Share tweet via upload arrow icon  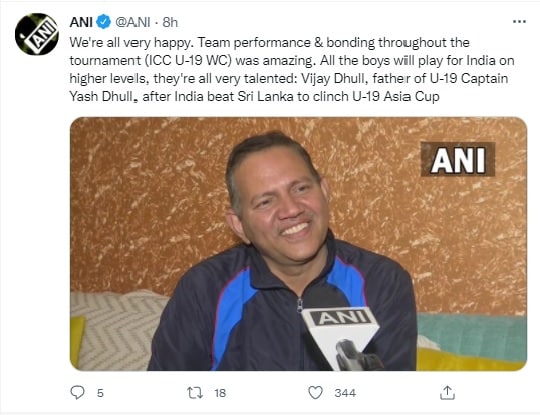[x=447, y=393]
